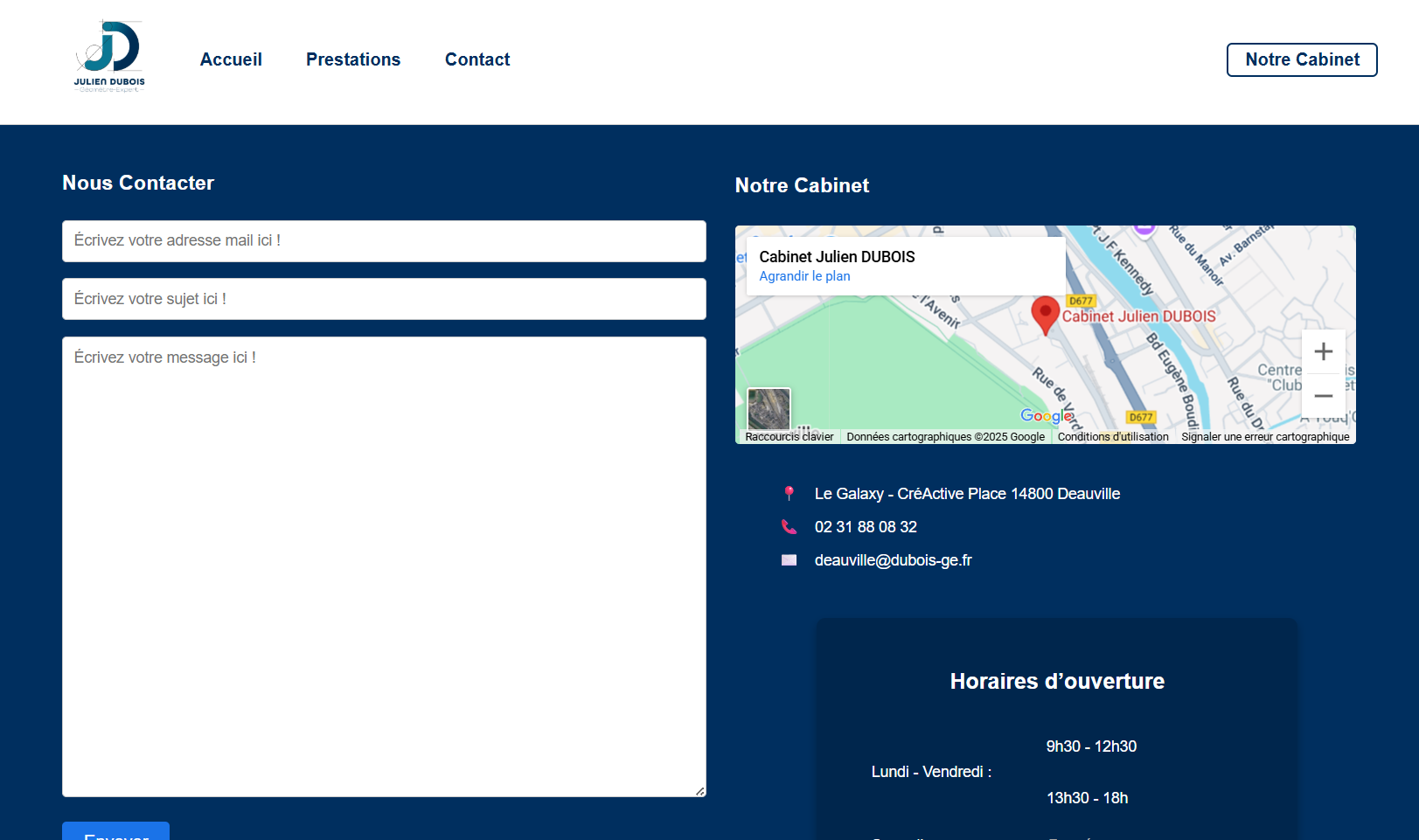Open the Agrandir le plan link
This screenshot has width=1419, height=840.
pyautogui.click(x=804, y=276)
